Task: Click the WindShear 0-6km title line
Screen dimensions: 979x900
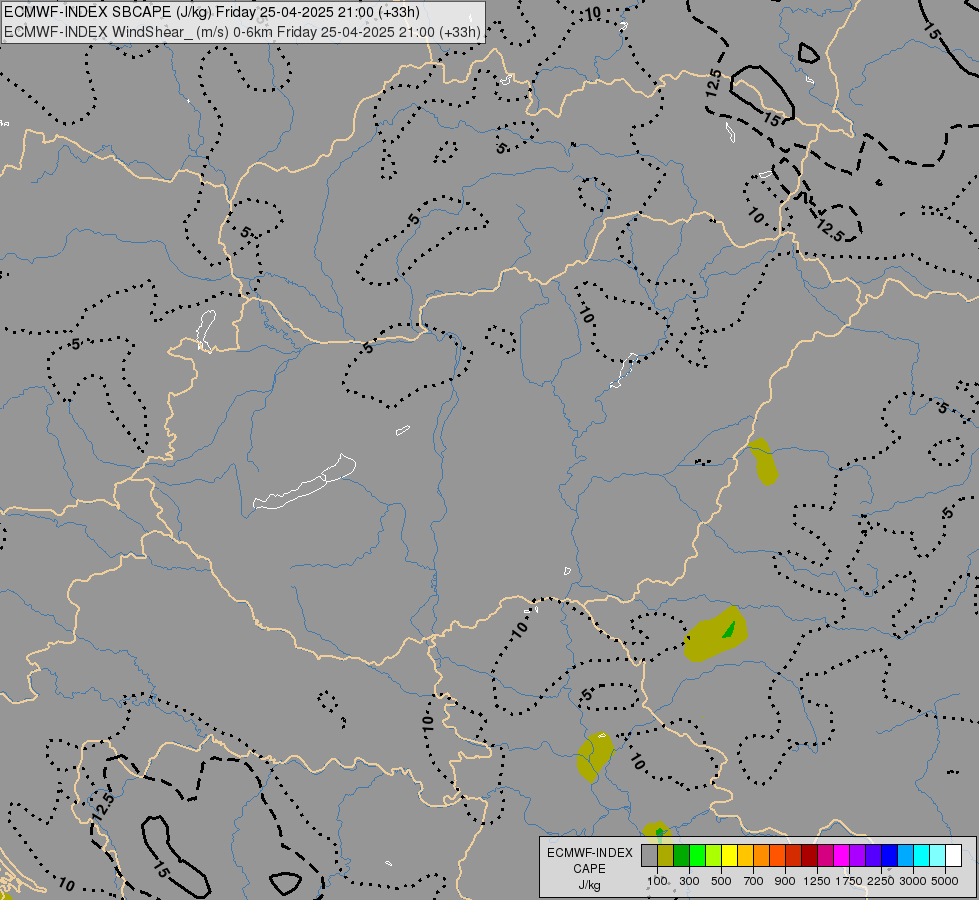Action: 242,32
